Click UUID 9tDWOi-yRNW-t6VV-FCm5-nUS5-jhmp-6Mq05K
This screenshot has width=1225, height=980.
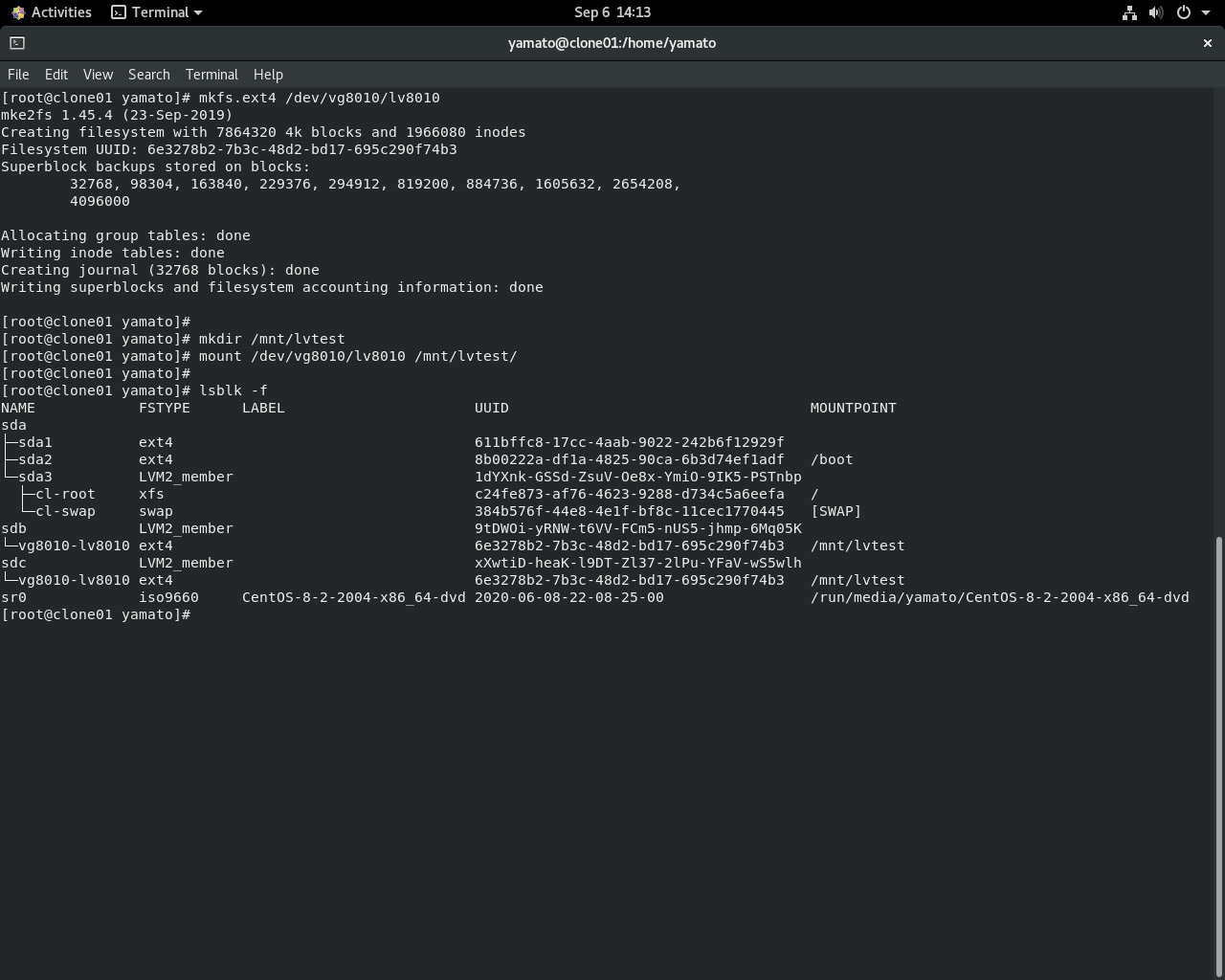(x=638, y=528)
